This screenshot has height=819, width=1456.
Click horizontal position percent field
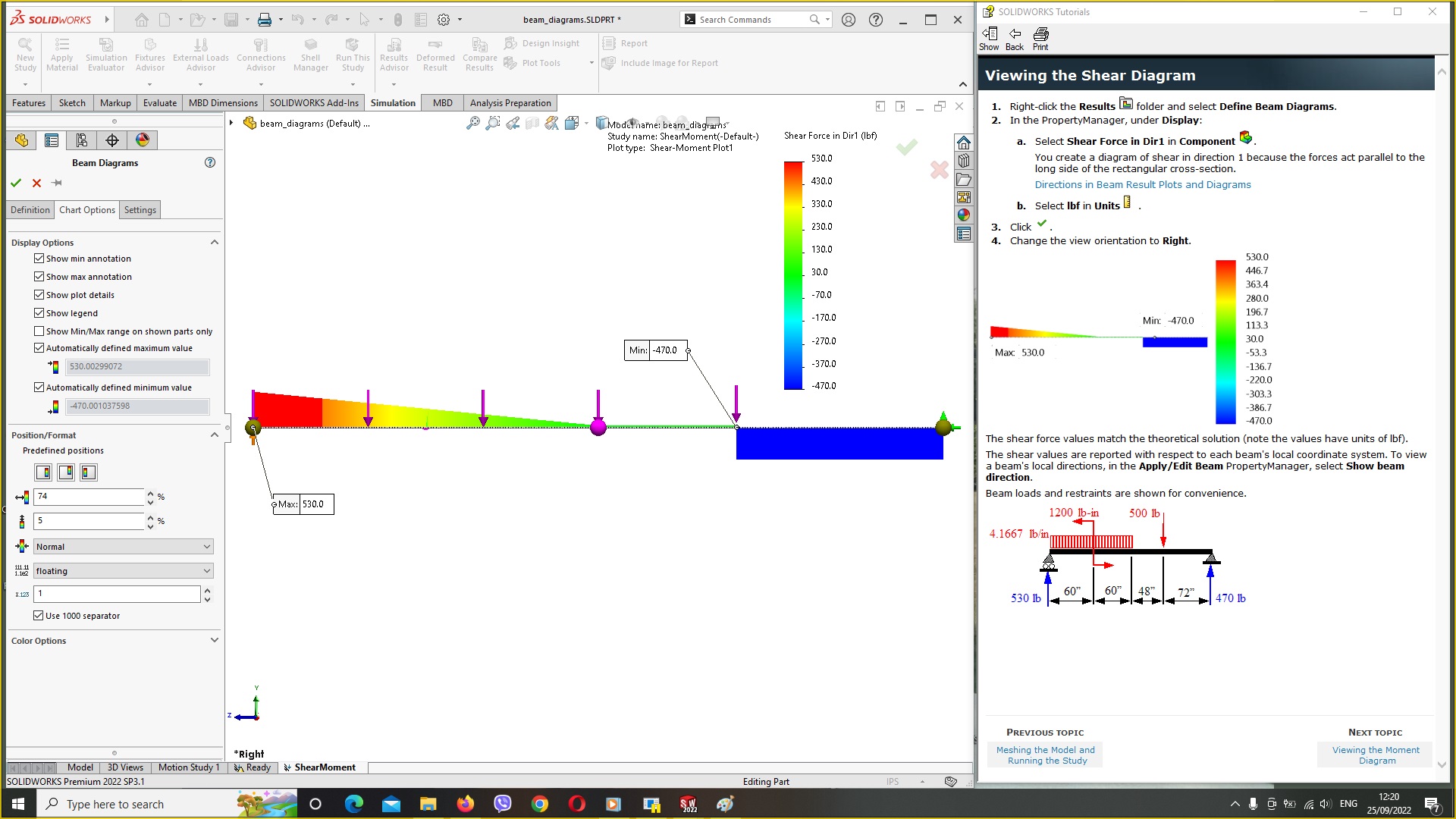(x=89, y=497)
